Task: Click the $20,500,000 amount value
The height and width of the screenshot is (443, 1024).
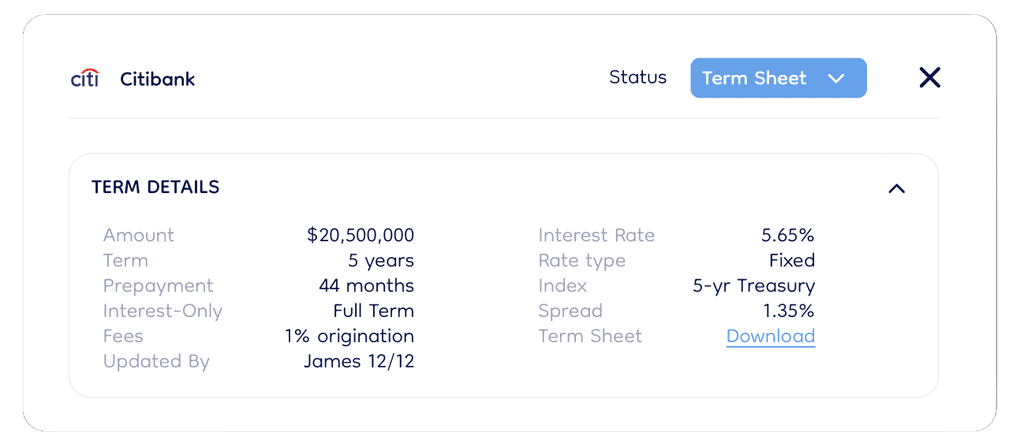Action: 360,235
